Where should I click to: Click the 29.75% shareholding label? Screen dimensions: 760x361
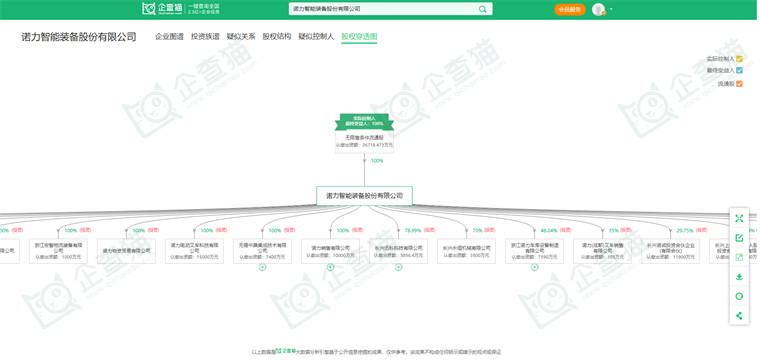point(685,230)
